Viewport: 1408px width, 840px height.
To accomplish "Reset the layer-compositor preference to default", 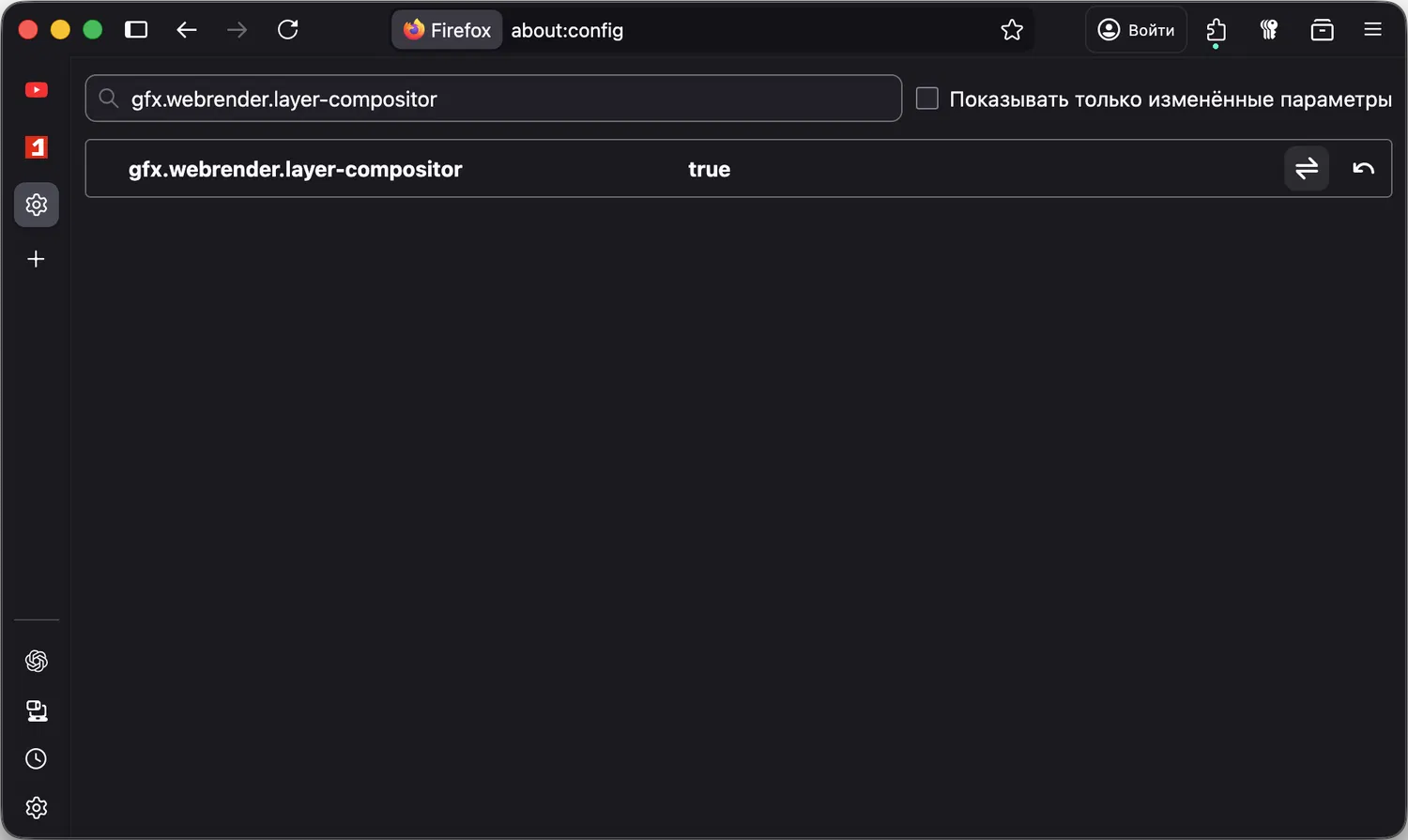I will point(1363,169).
